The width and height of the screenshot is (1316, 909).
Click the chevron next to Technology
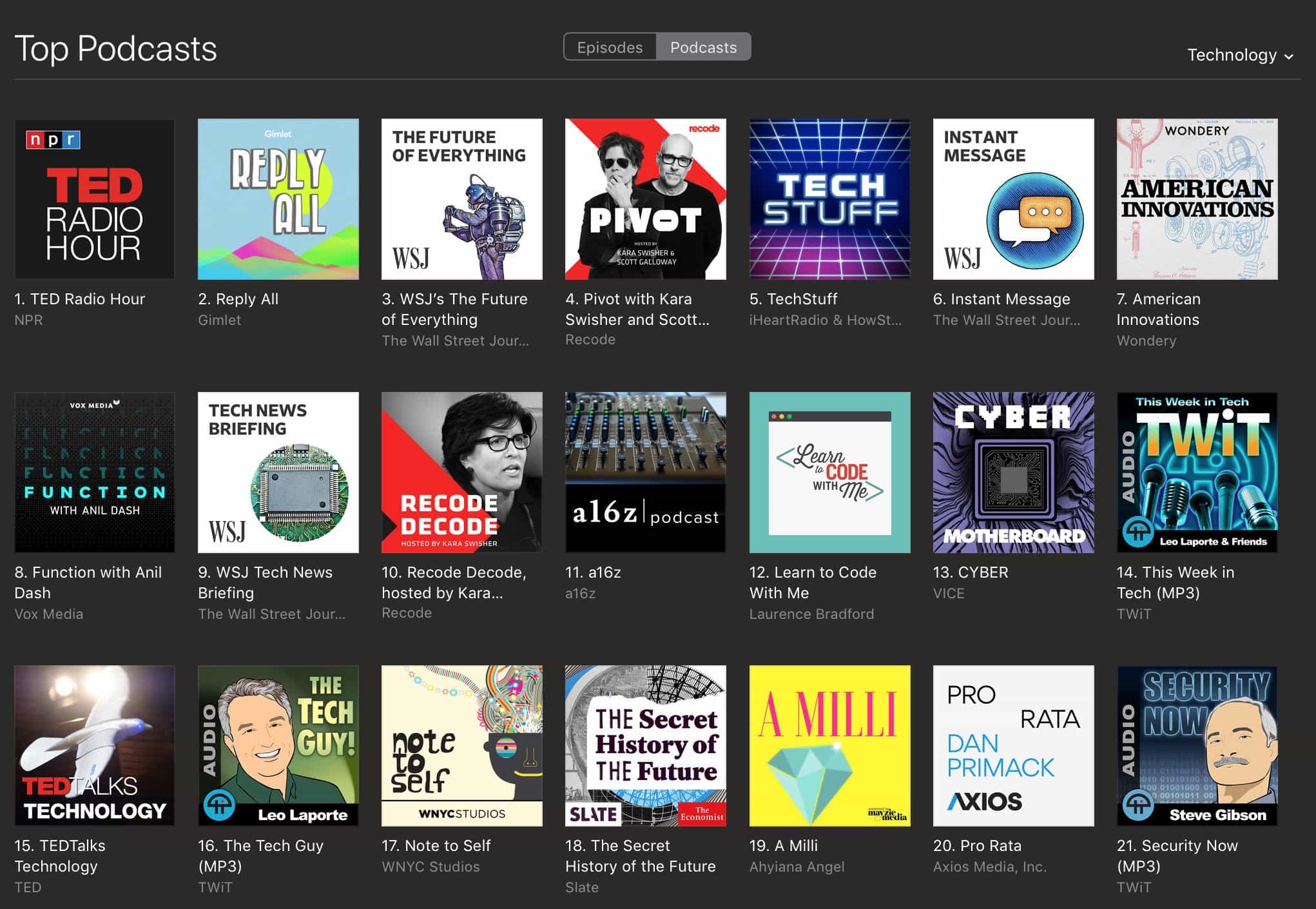(1289, 57)
